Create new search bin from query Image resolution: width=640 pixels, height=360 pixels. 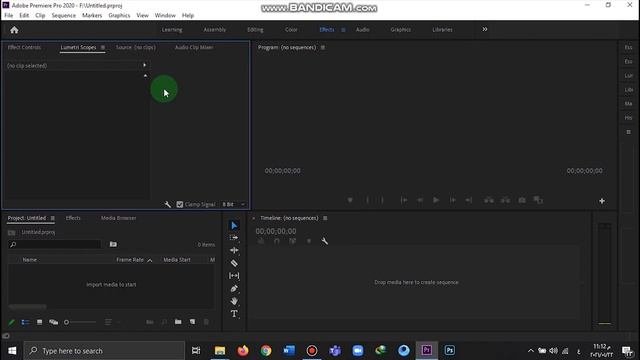[x=113, y=244]
